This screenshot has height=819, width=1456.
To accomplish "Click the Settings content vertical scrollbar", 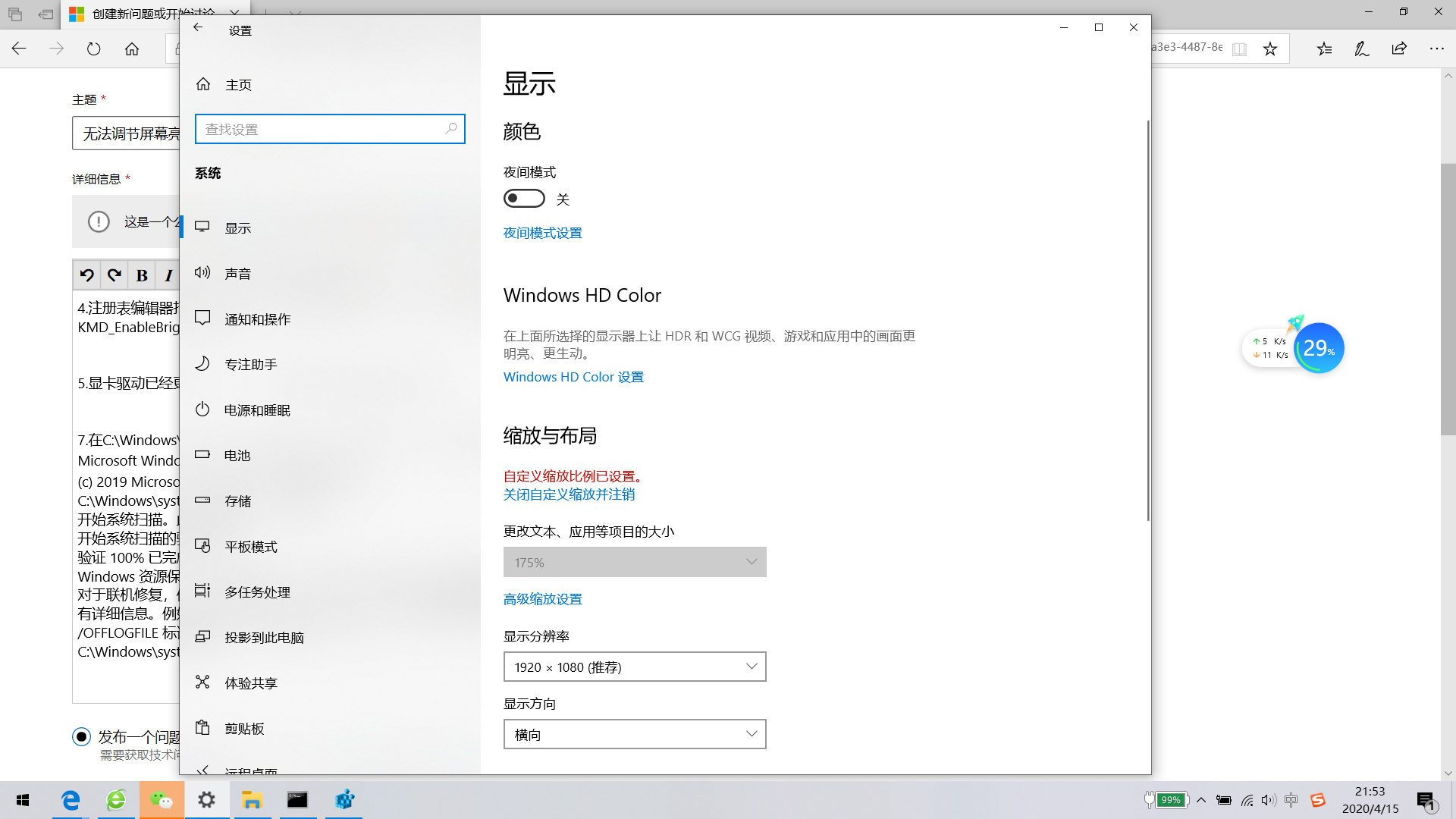I will coord(1147,318).
